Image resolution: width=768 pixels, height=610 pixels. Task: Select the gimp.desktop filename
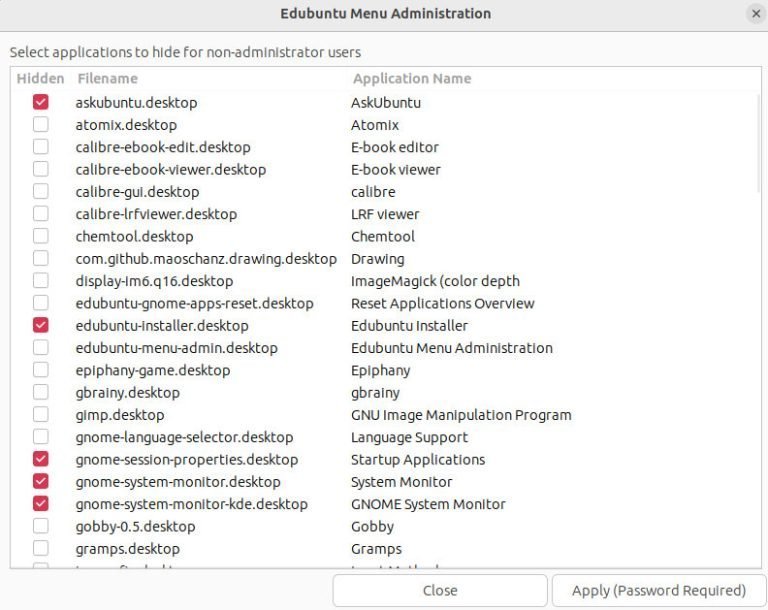tap(120, 415)
